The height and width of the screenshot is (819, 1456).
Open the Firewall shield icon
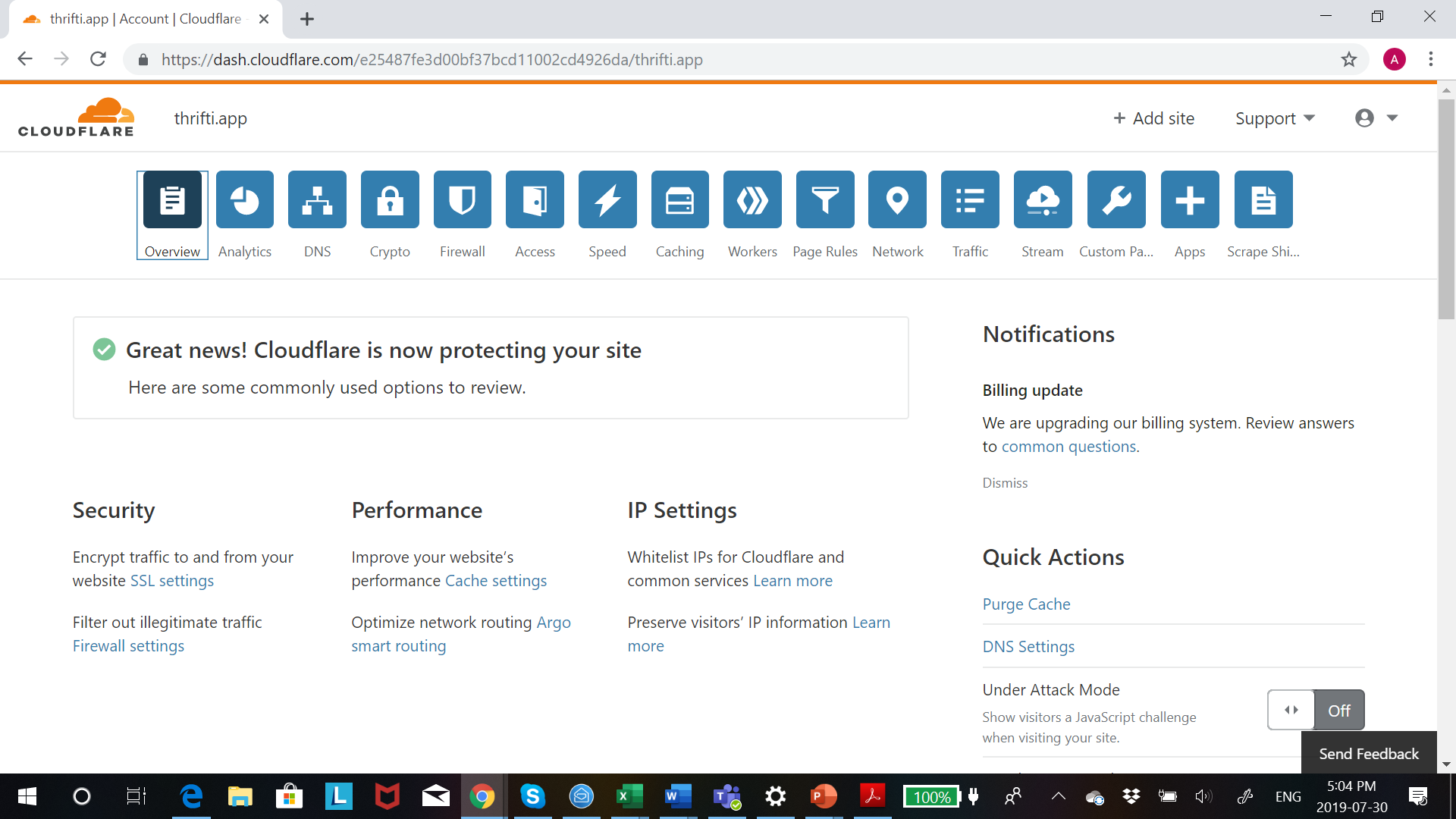click(463, 200)
